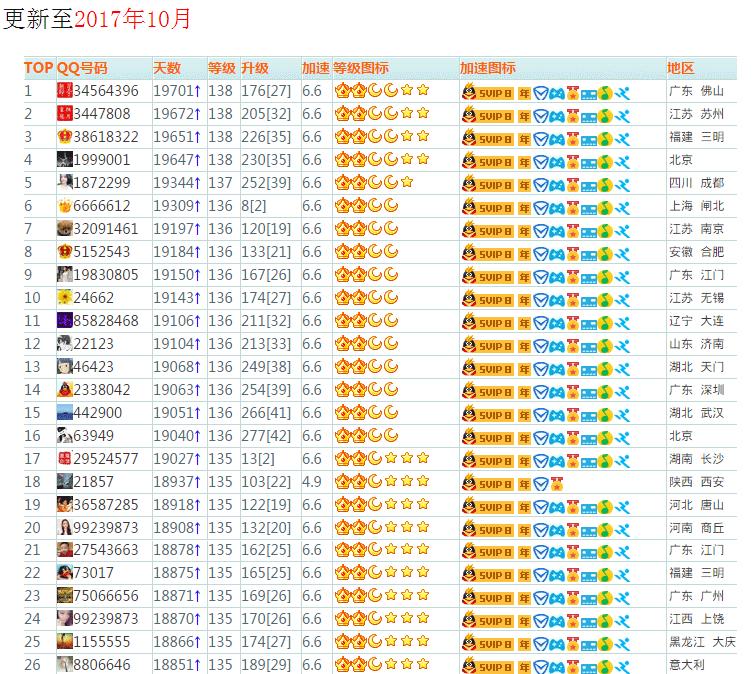Click the blue running figure icon in row 12
Screen dimensions: 754x674
[622, 344]
